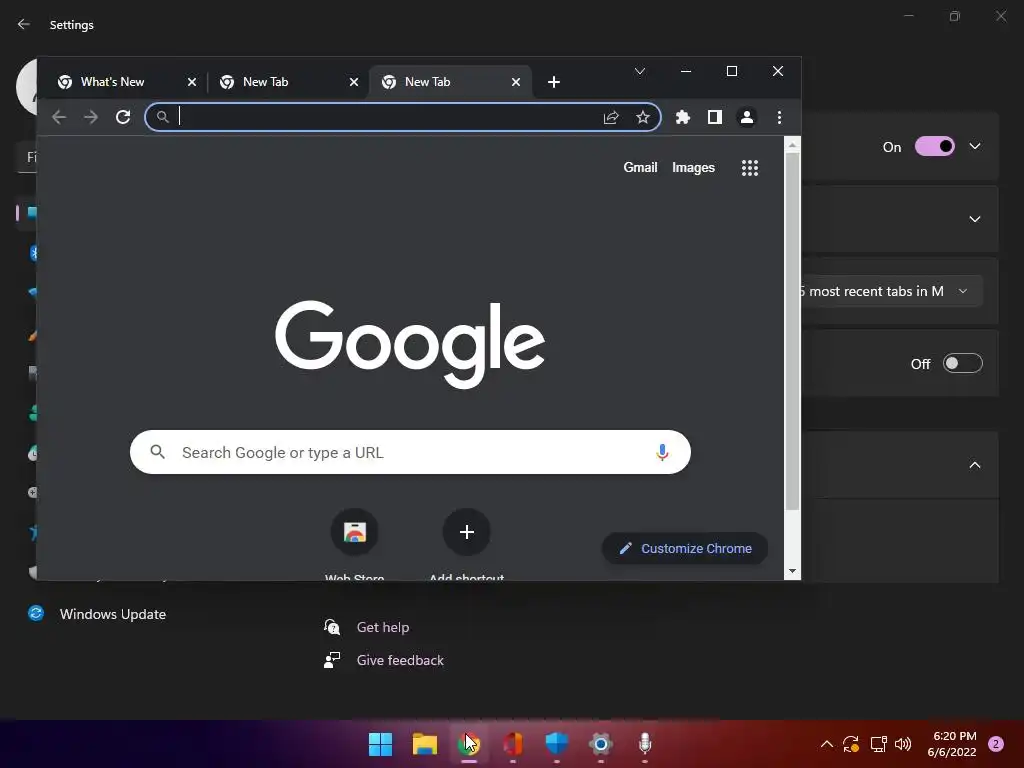The height and width of the screenshot is (768, 1024).
Task: Switch to Settings gear on taskbar
Action: 601,744
